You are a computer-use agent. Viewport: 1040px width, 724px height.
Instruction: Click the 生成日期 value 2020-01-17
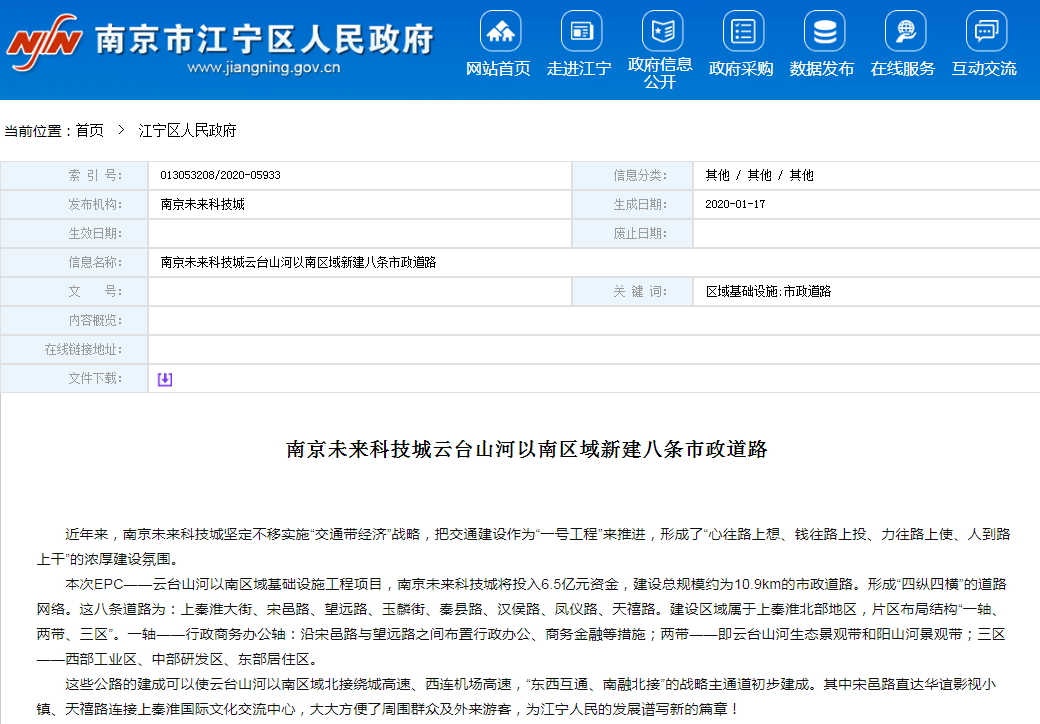pyautogui.click(x=735, y=204)
